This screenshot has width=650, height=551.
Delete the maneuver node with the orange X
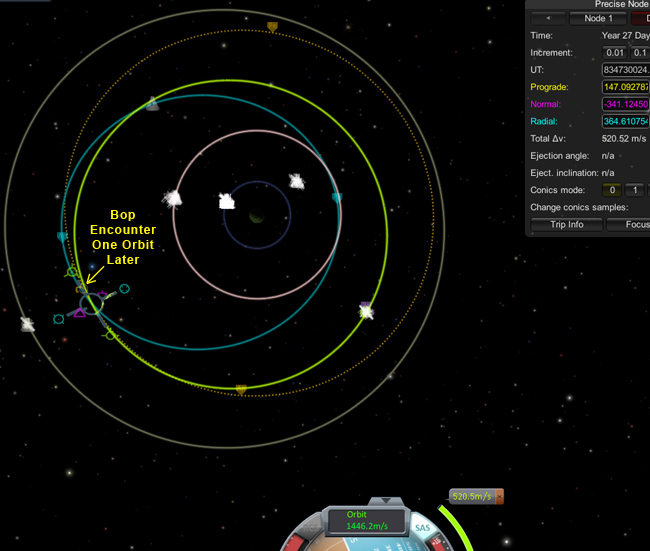coord(500,496)
